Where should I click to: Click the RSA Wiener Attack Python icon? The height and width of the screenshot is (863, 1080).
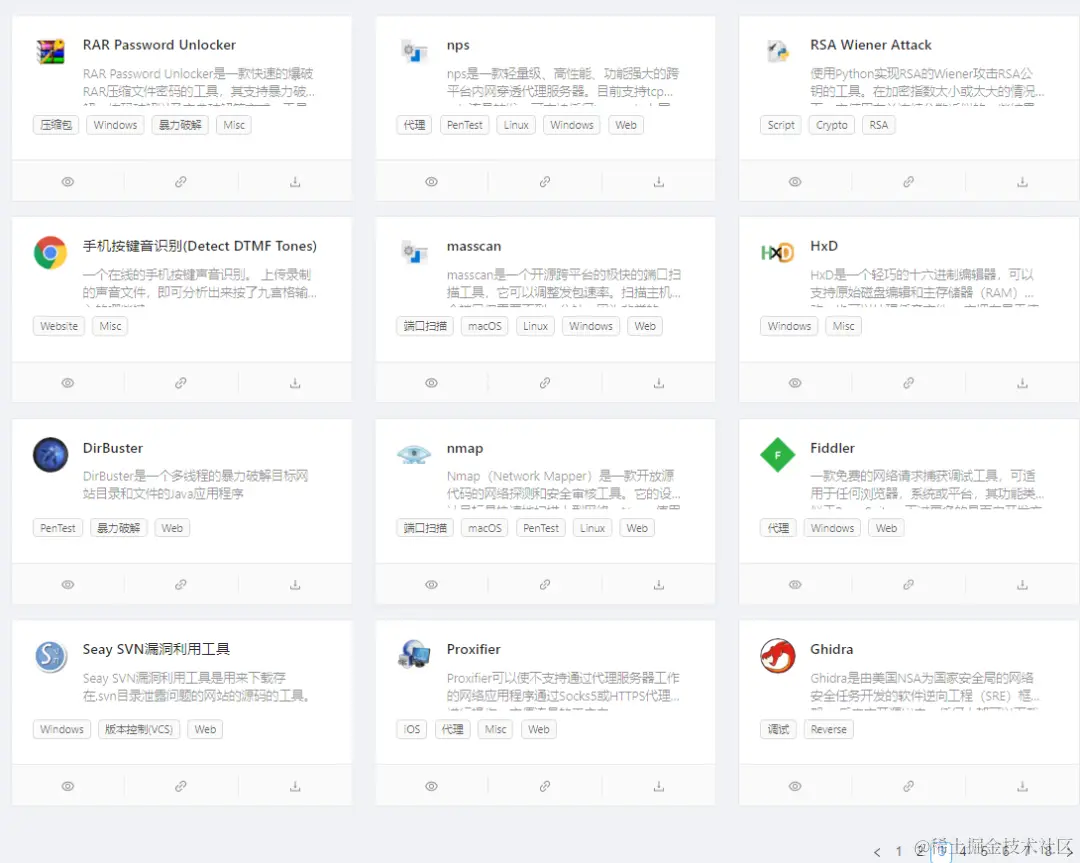pos(778,52)
